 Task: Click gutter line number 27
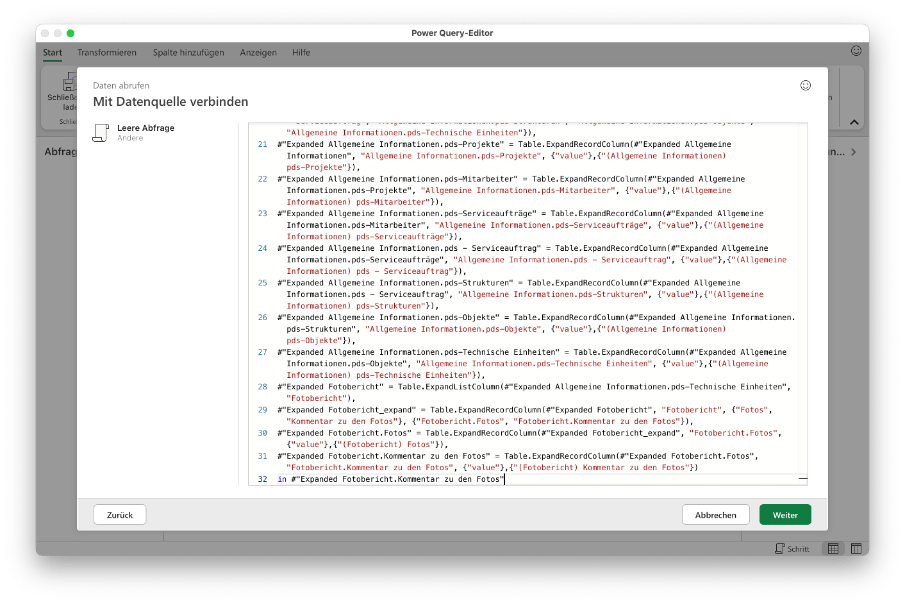pos(262,352)
